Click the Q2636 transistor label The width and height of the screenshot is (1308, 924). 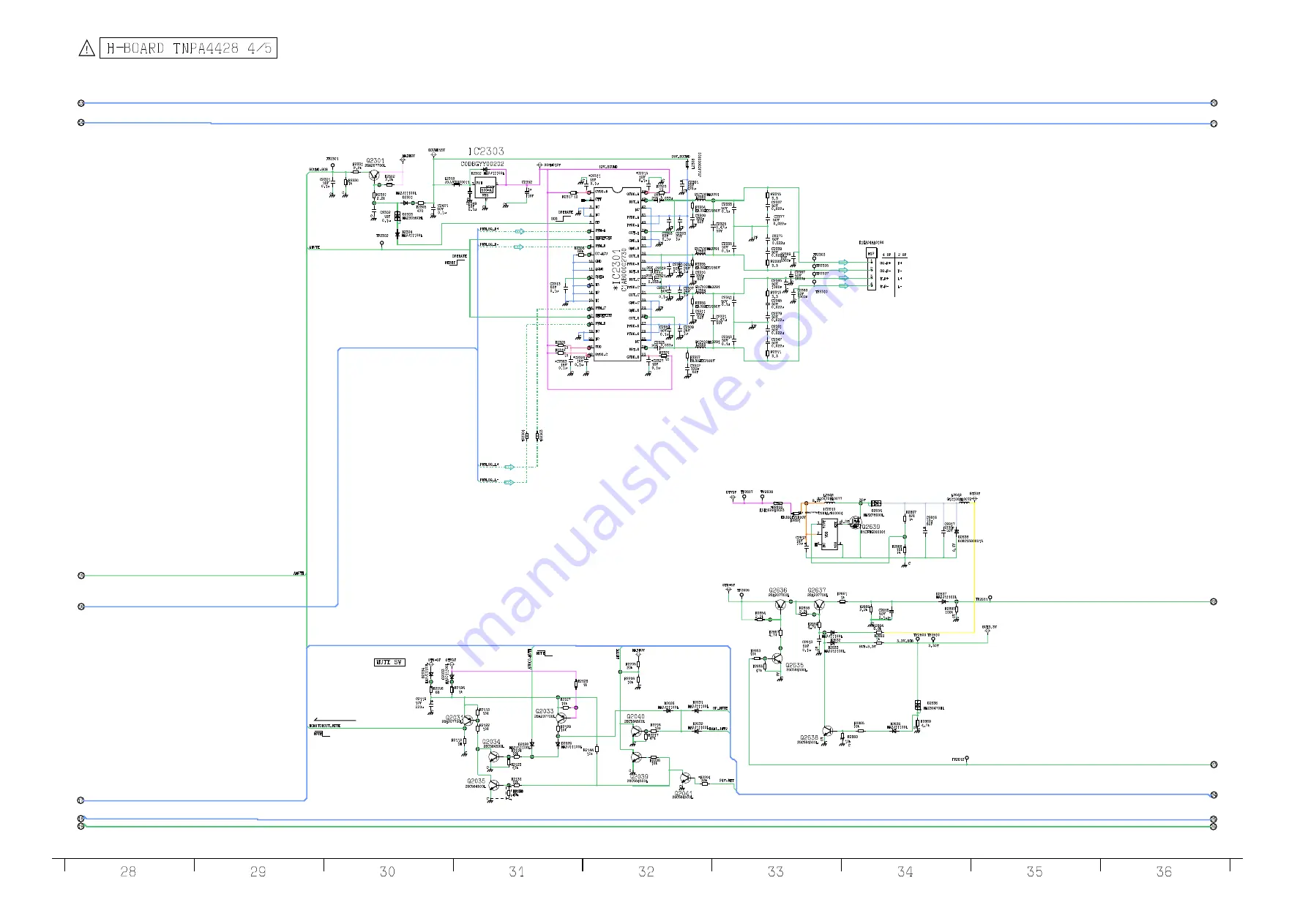click(778, 590)
